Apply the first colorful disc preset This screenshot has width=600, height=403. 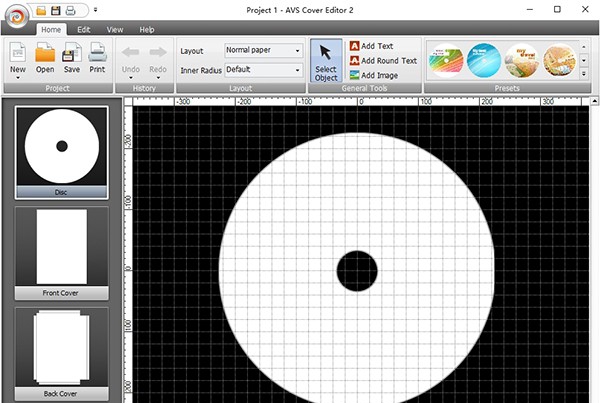tap(446, 61)
